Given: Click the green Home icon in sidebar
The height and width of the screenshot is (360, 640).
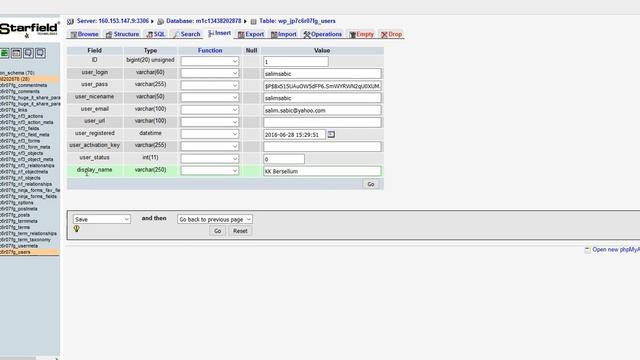Looking at the screenshot, I should pyautogui.click(x=4, y=53).
